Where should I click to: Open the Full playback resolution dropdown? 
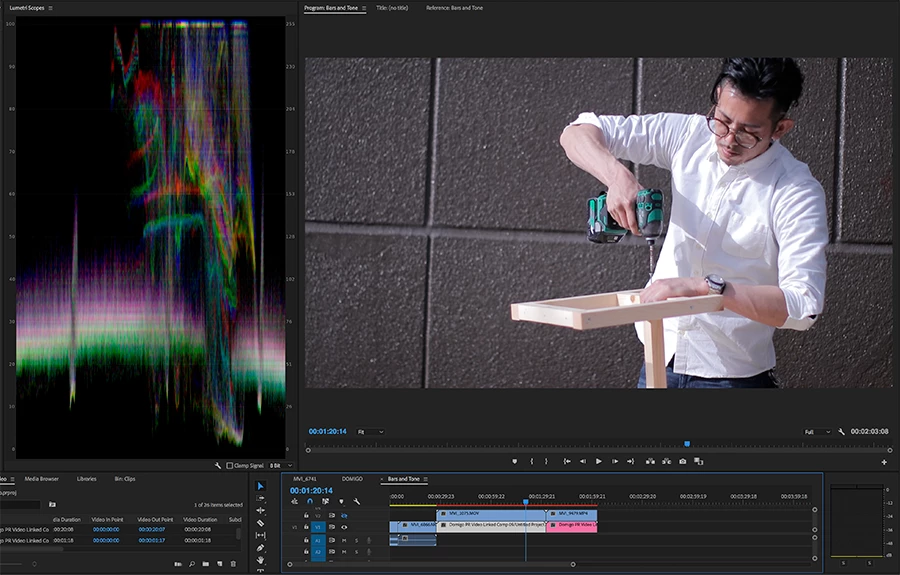[x=817, y=432]
